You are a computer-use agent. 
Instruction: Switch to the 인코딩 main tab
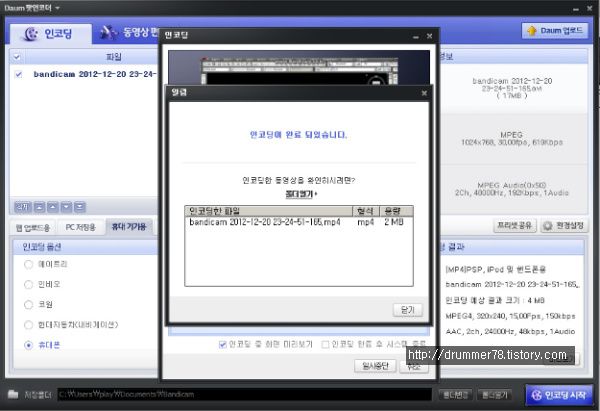tap(49, 34)
